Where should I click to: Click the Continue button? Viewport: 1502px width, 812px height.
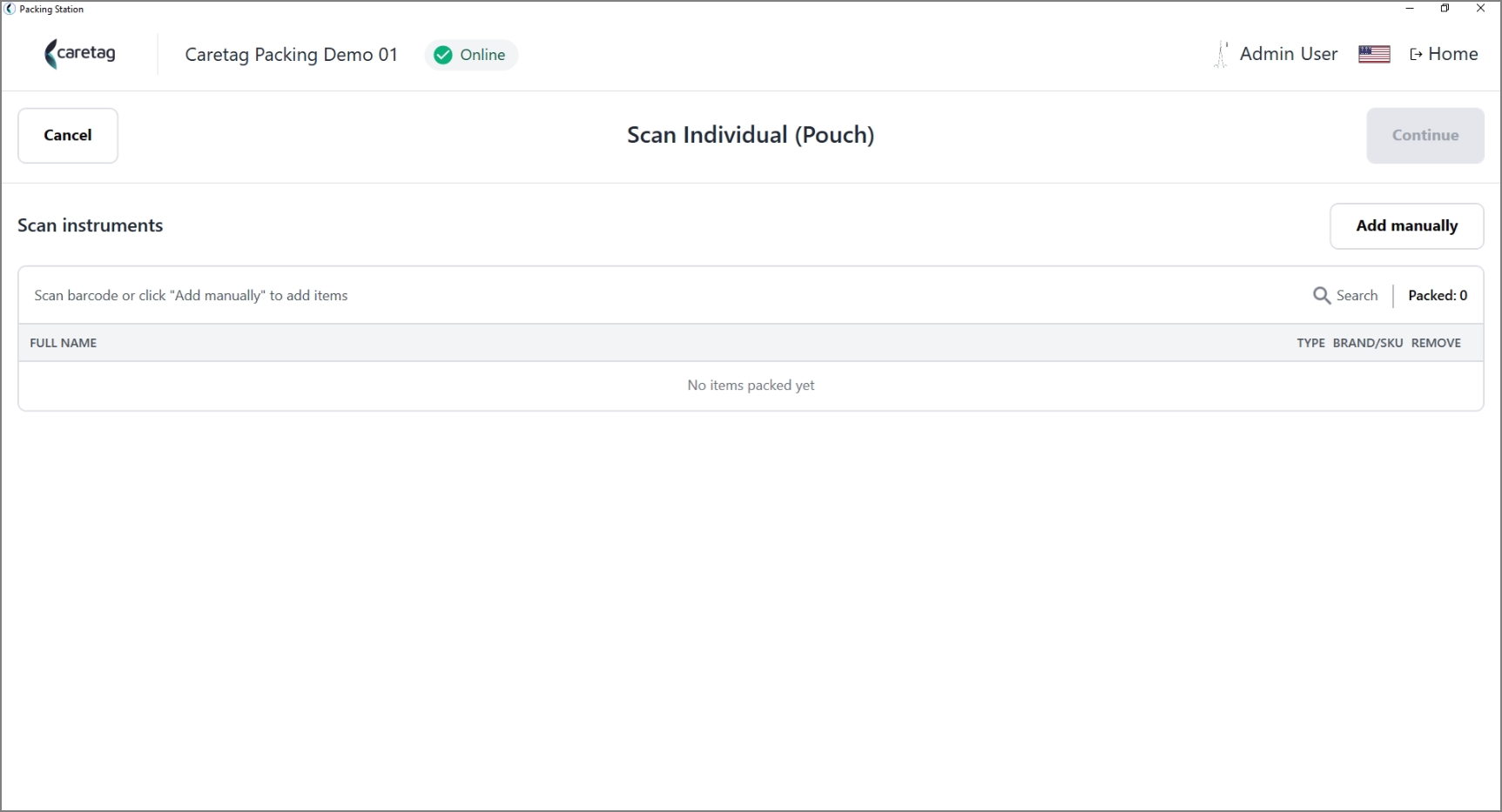pos(1425,136)
